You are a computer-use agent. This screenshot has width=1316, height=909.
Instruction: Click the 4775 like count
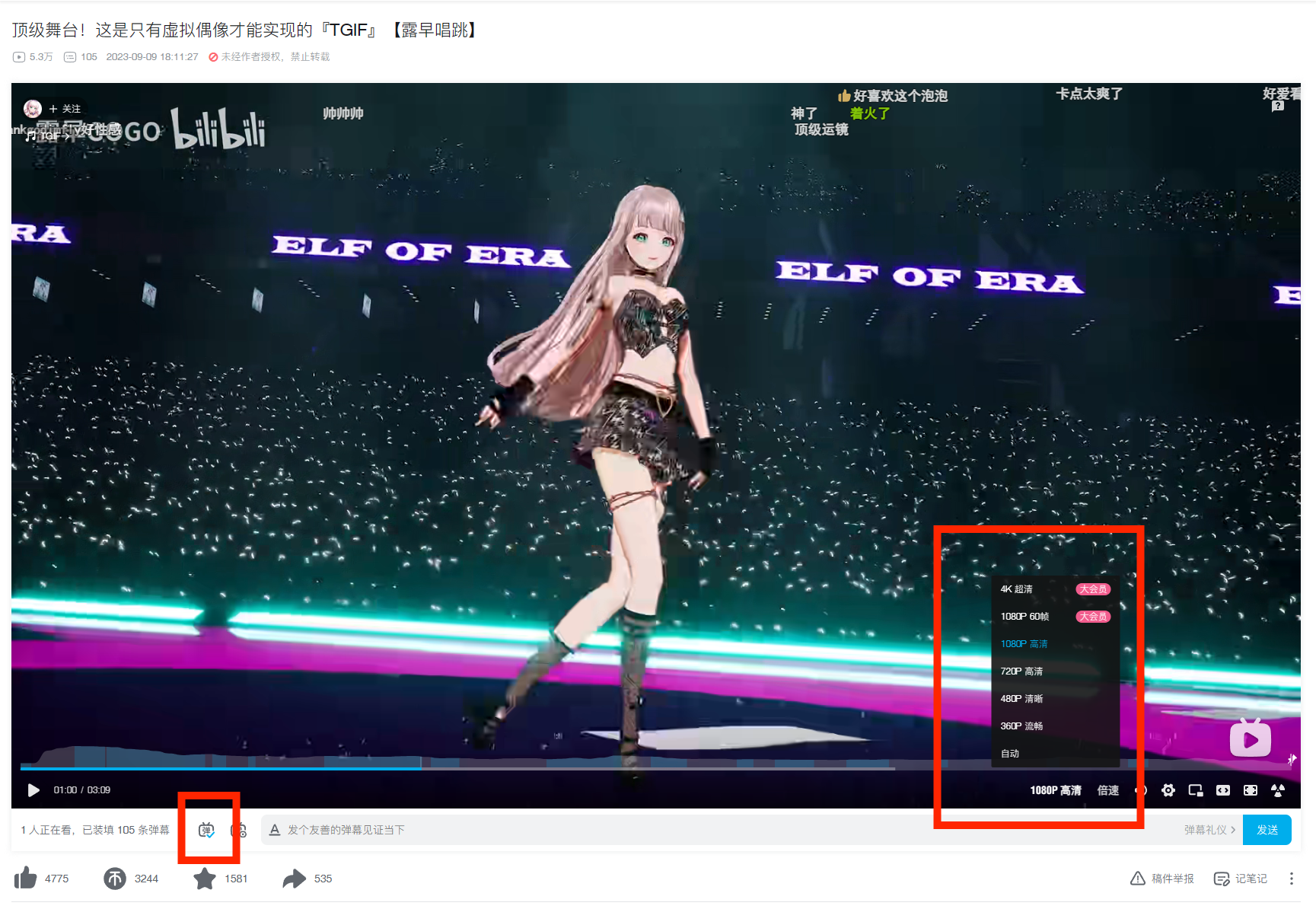[57, 879]
